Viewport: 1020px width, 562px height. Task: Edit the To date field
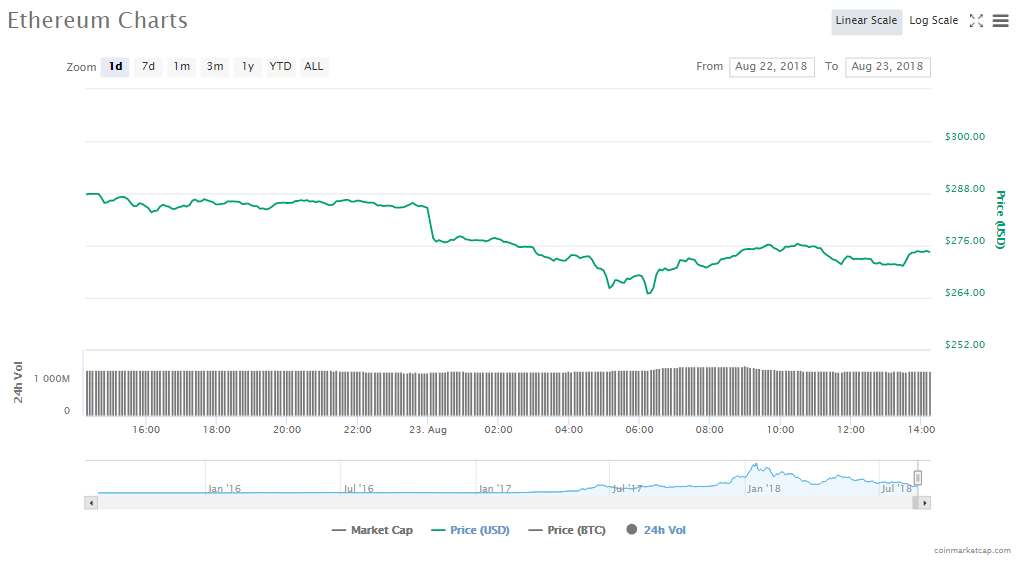point(887,67)
